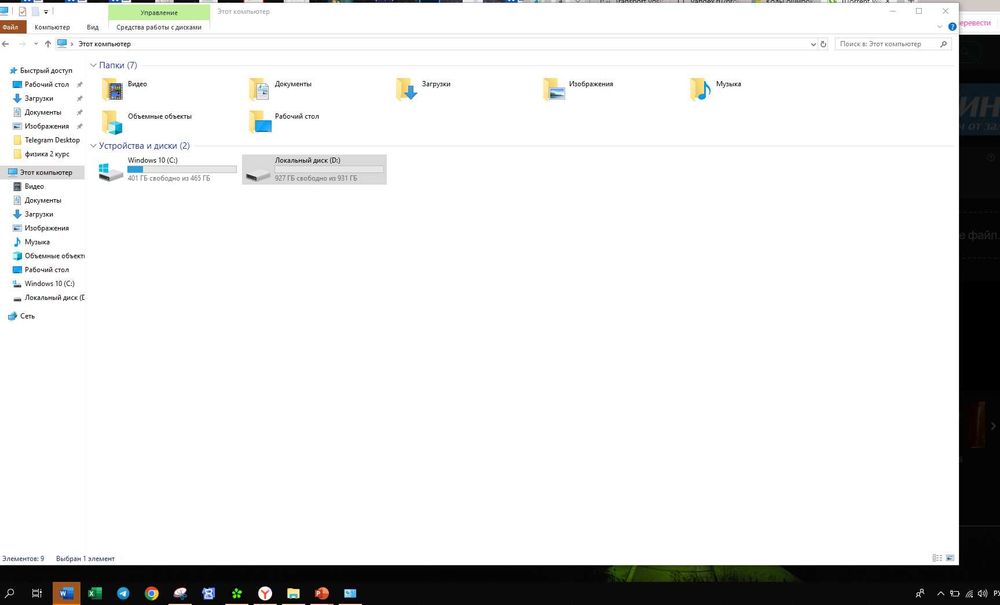Show hidden system tray icons
This screenshot has height=605, width=1000.
(x=940, y=594)
